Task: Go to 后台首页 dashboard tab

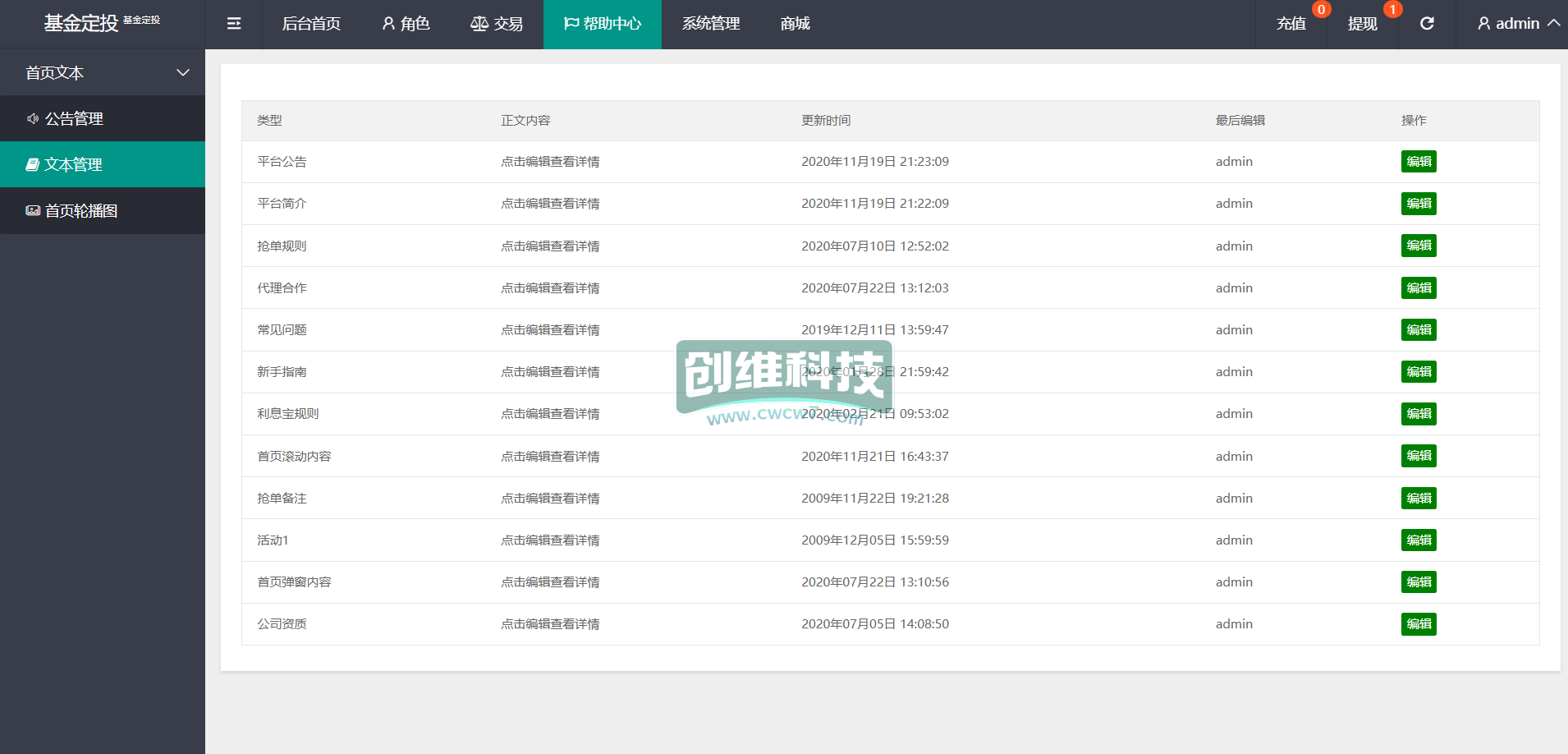Action: [311, 24]
